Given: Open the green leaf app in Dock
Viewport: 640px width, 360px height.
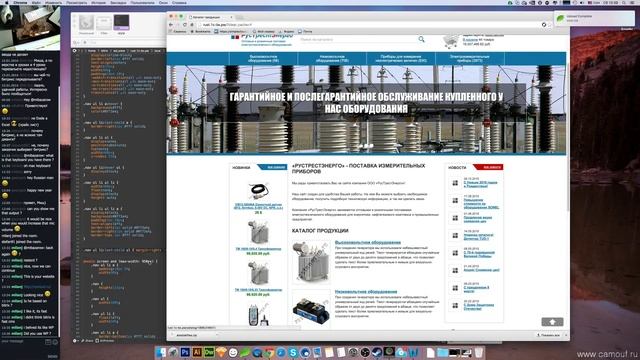Looking at the screenshot, I should point(245,352).
